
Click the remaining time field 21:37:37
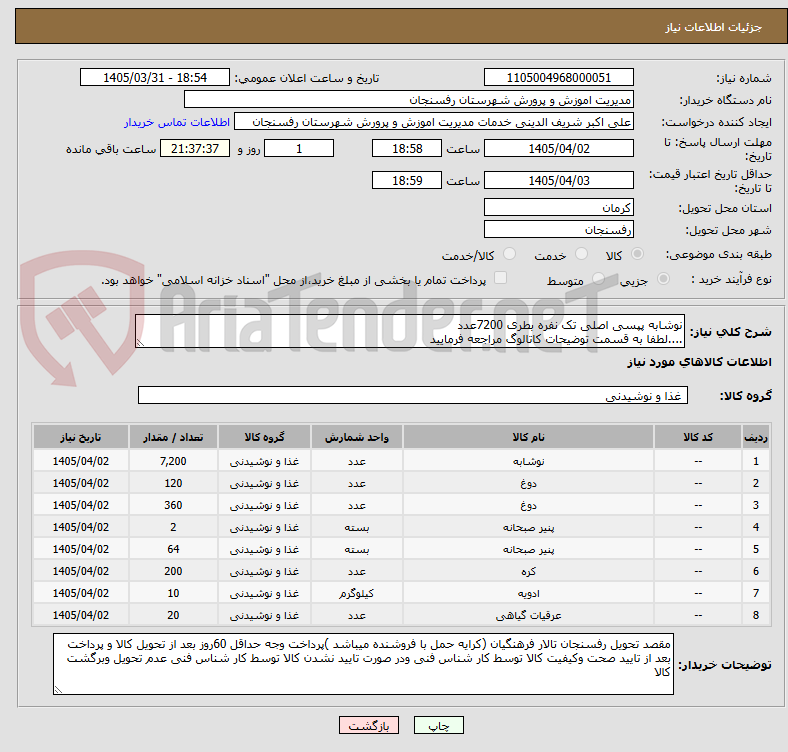tap(195, 148)
